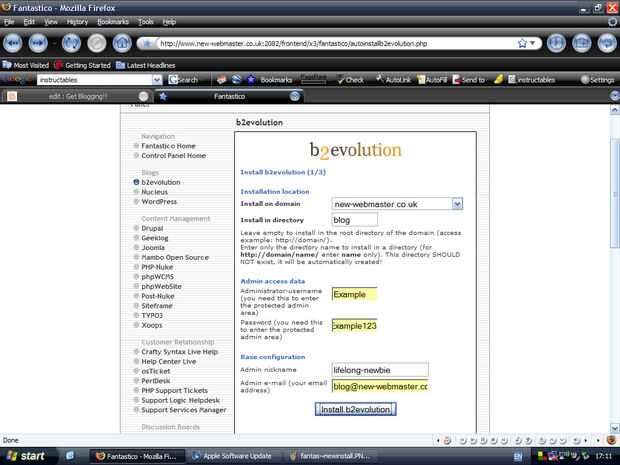The width and height of the screenshot is (620, 465).
Task: Open the Control Panel Home link
Action: pyautogui.click(x=174, y=156)
